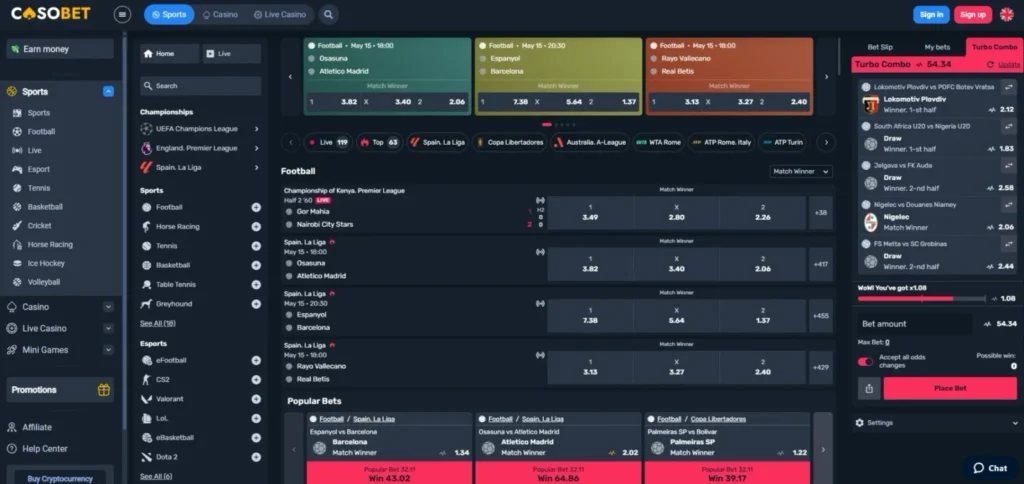Select the Copa Libertadores filter chip
Viewport: 1024px width, 484px height.
coord(509,142)
